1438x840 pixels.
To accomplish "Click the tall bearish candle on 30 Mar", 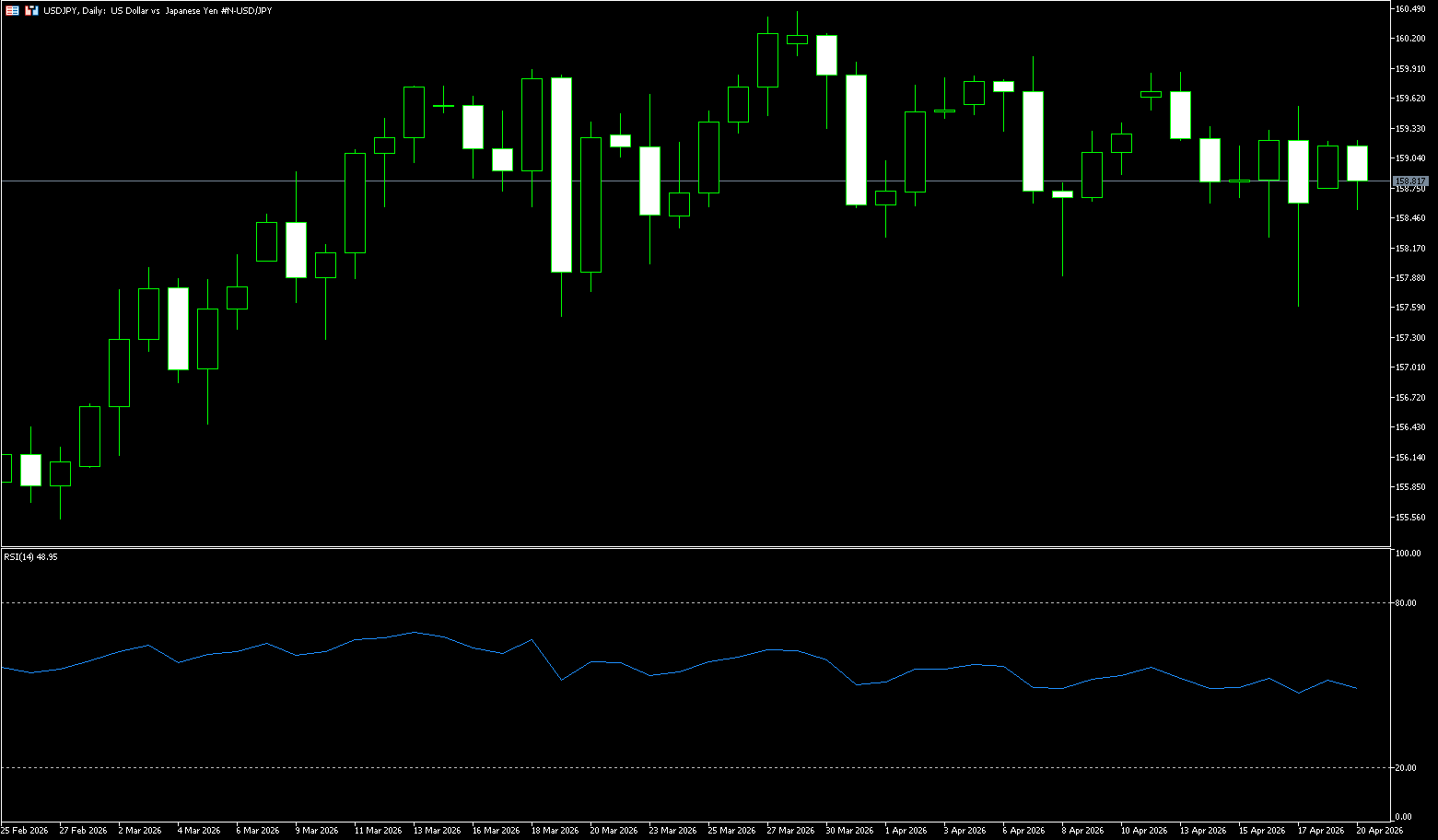I will 856,139.
